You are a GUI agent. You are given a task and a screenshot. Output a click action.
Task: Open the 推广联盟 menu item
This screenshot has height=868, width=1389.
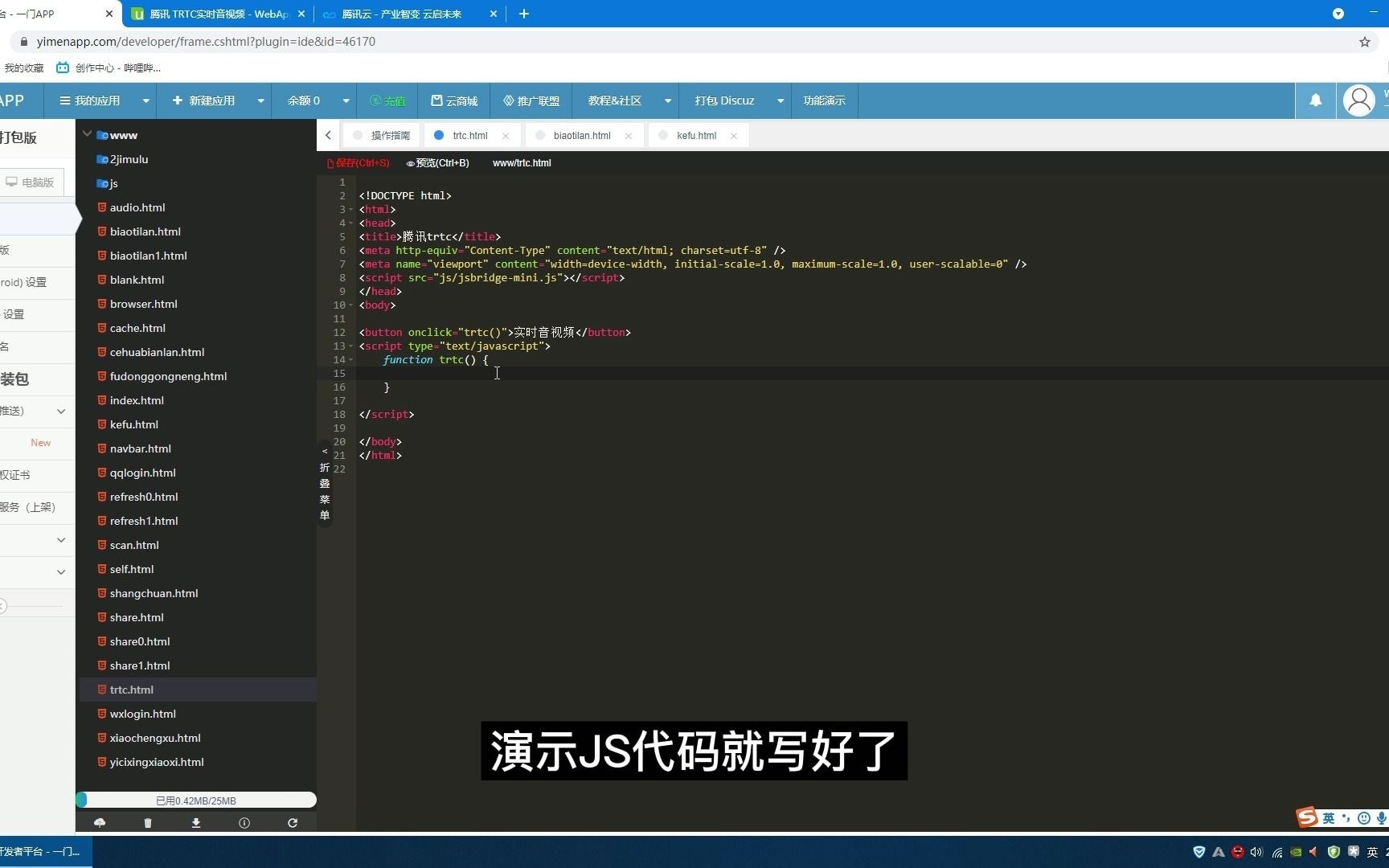click(531, 101)
